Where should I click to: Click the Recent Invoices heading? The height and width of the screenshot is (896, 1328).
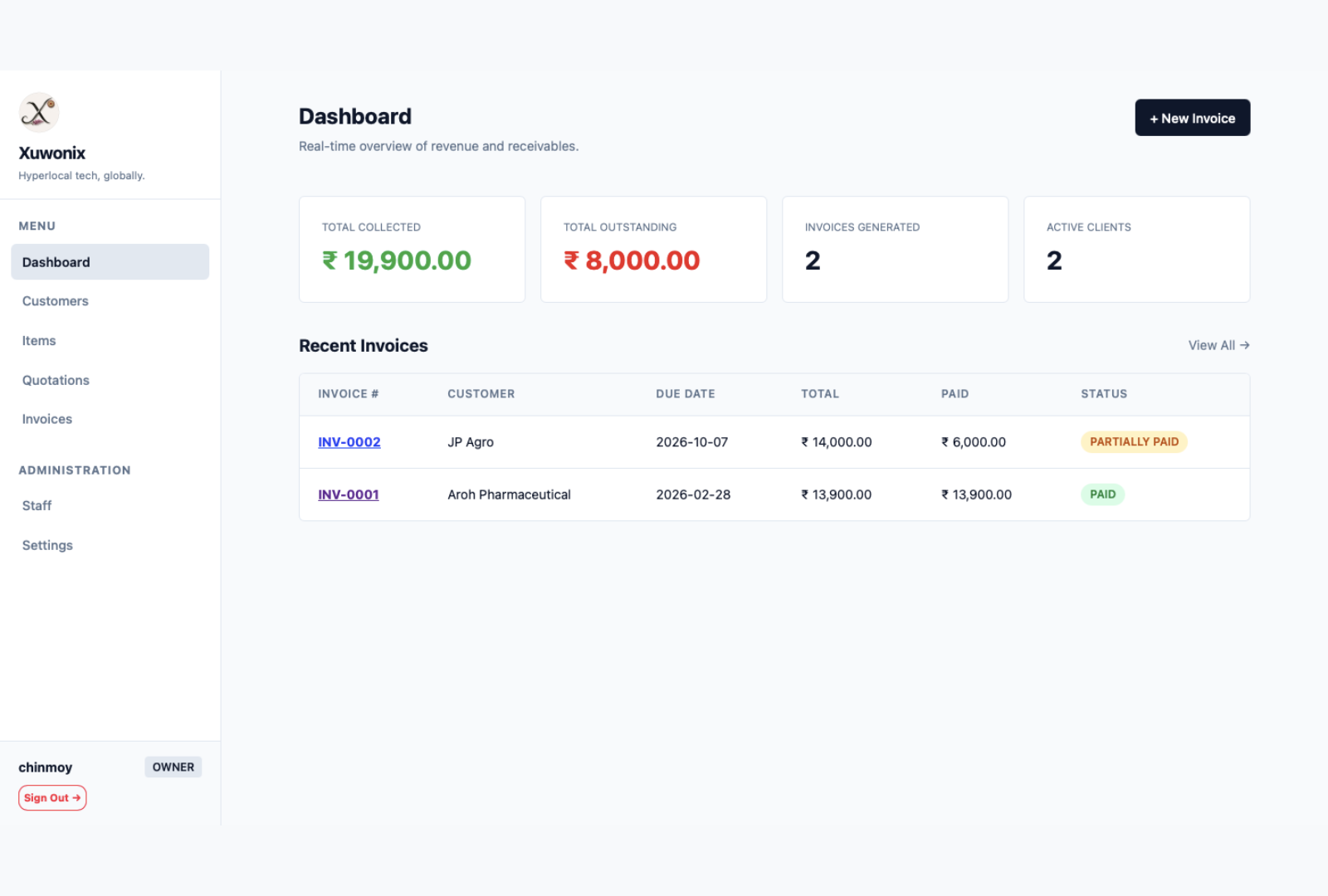click(x=364, y=346)
